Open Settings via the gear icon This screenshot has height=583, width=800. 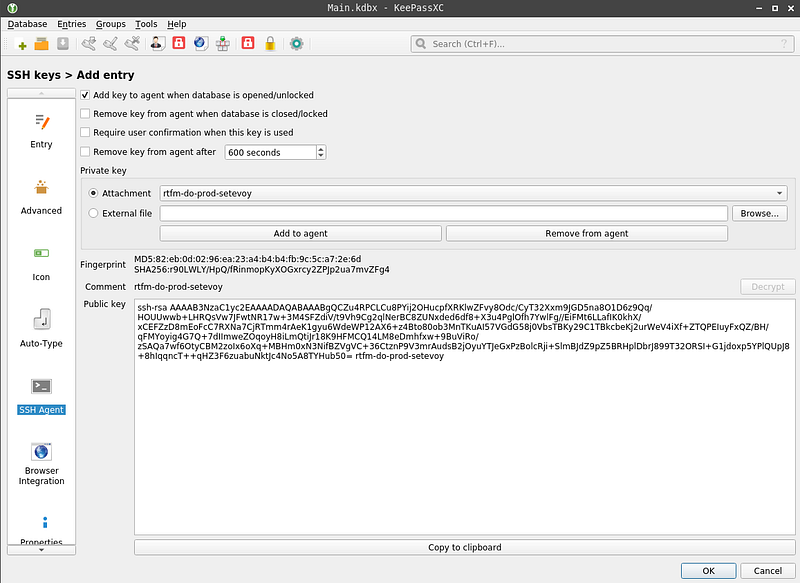tap(296, 44)
